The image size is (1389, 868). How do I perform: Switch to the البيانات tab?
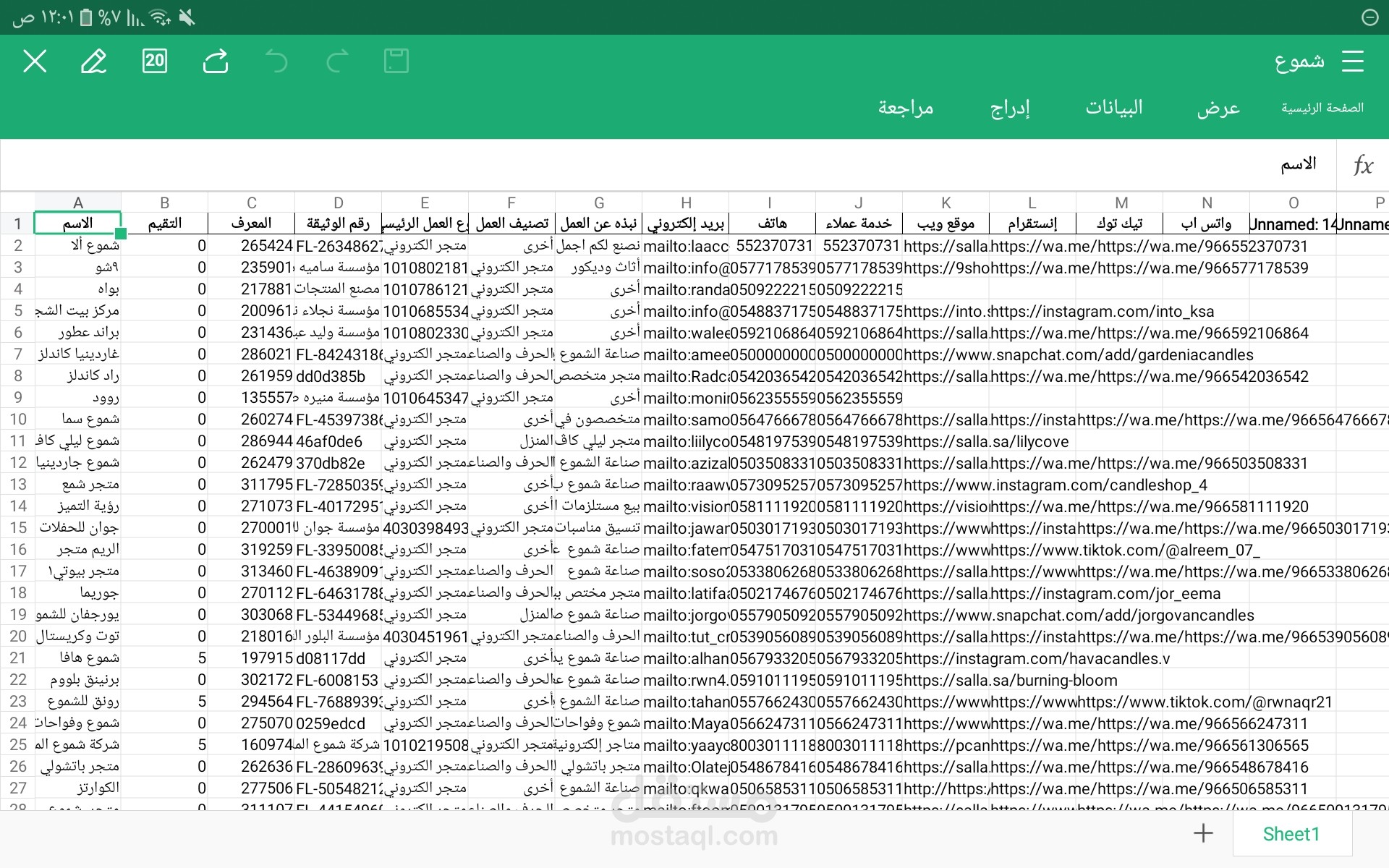pos(1114,108)
